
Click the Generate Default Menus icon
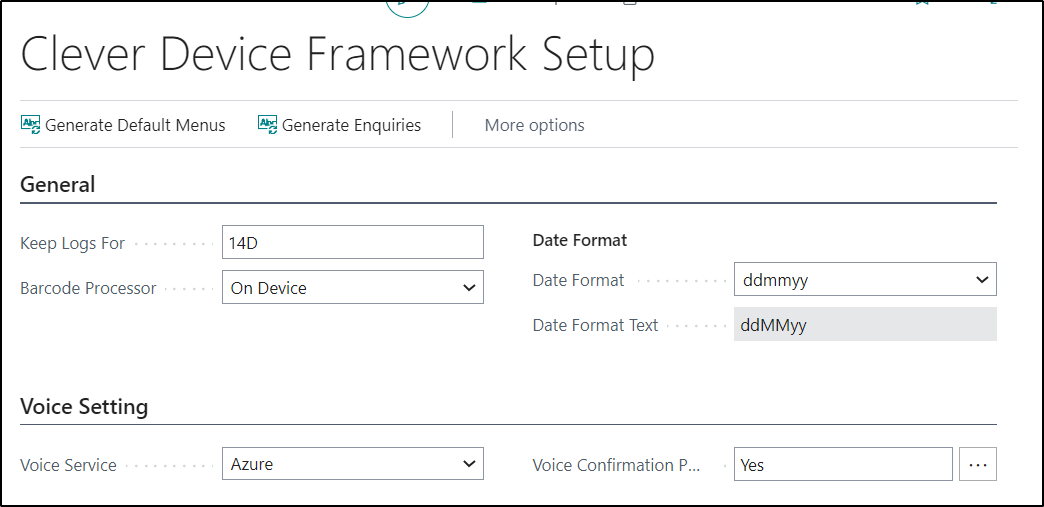(31, 125)
